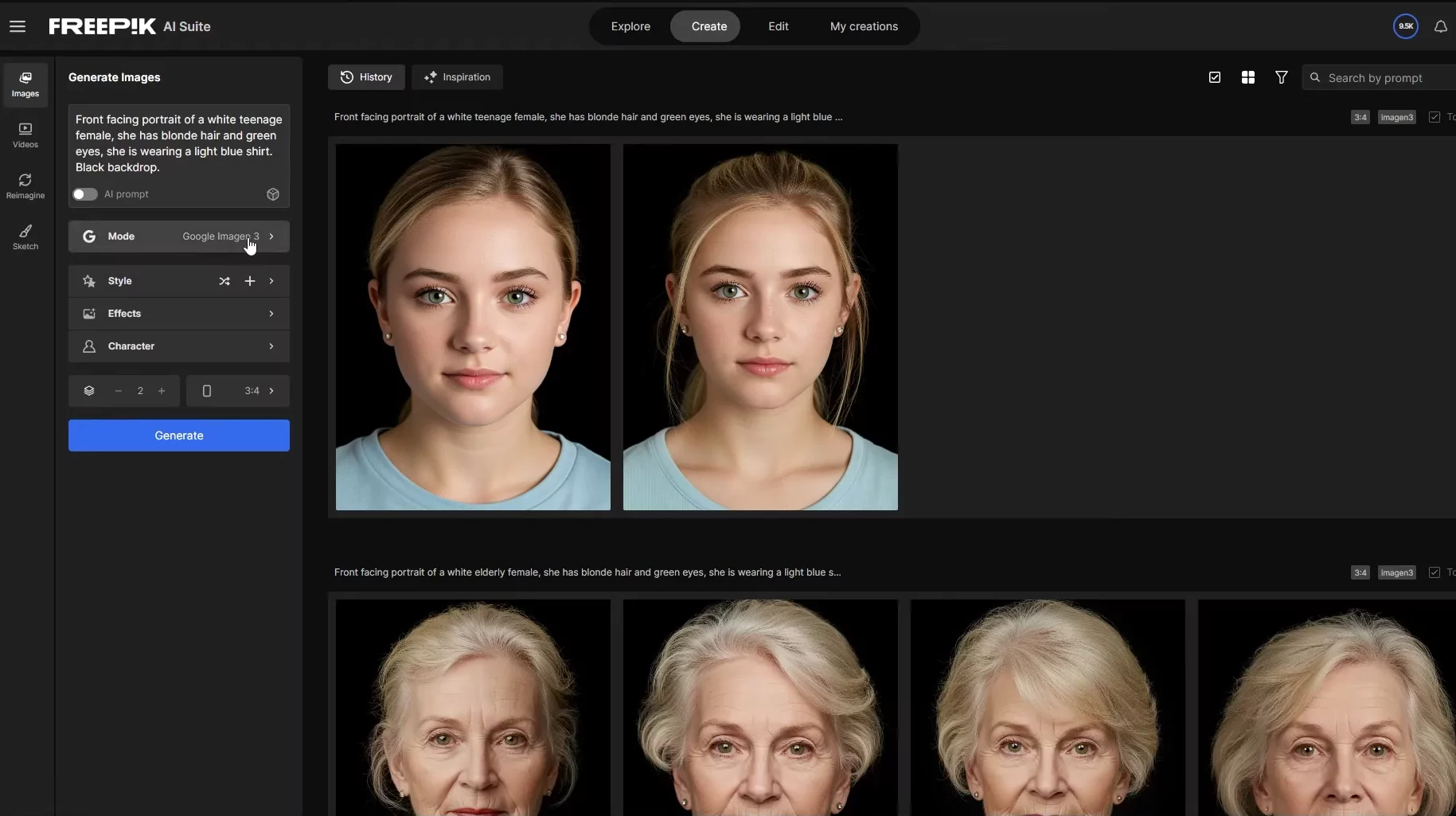The height and width of the screenshot is (816, 1456).
Task: Open the Inspiration tab
Action: pos(457,77)
